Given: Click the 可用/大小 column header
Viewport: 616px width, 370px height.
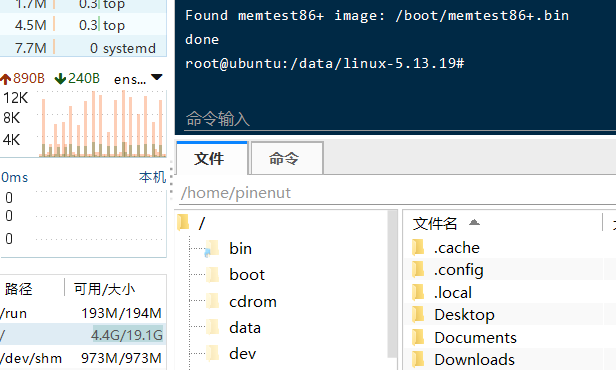Looking at the screenshot, I should [104, 289].
